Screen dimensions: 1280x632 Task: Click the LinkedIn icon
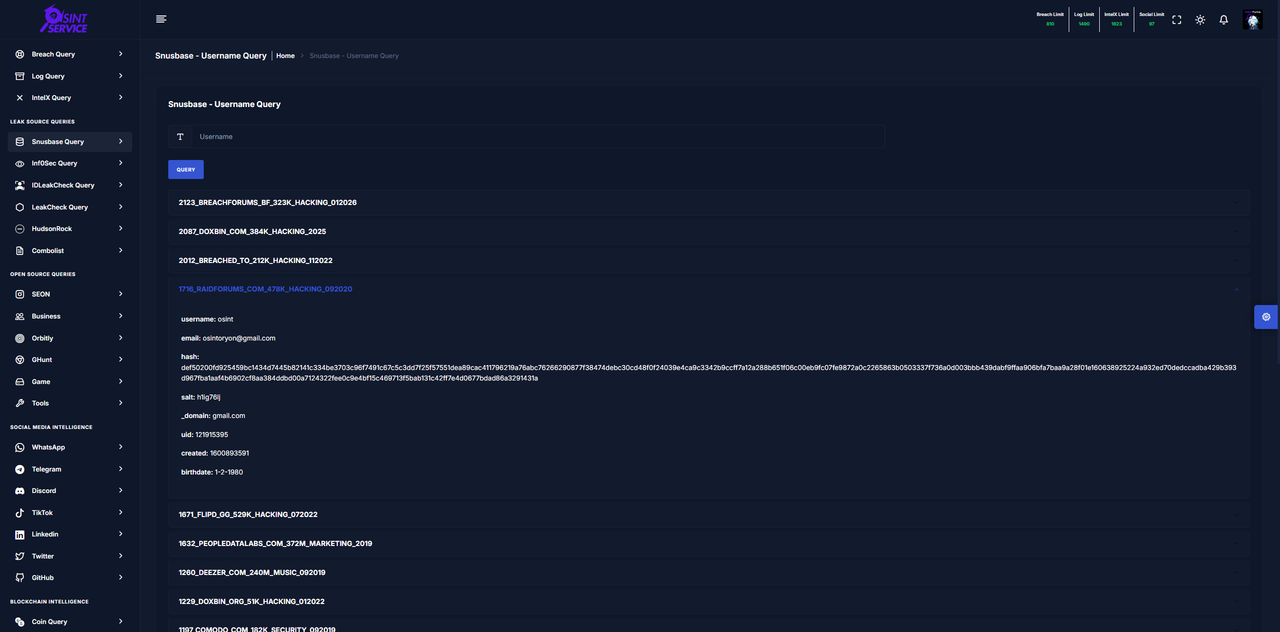[x=20, y=534]
